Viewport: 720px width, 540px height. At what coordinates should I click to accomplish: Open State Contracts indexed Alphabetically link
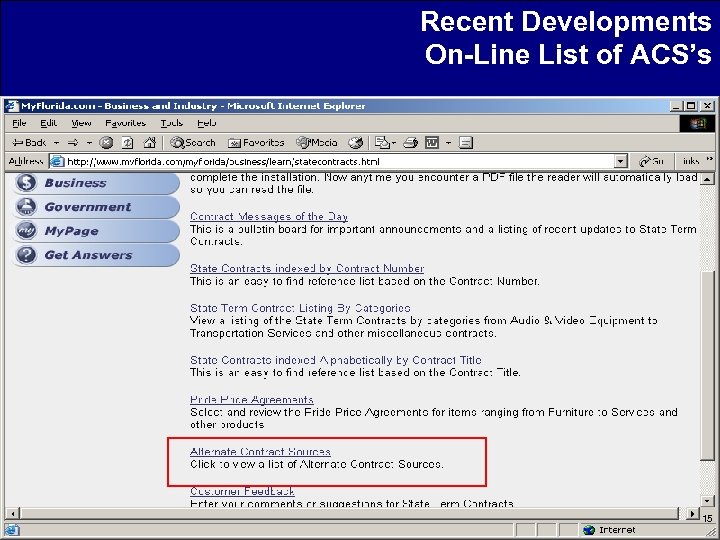click(336, 360)
